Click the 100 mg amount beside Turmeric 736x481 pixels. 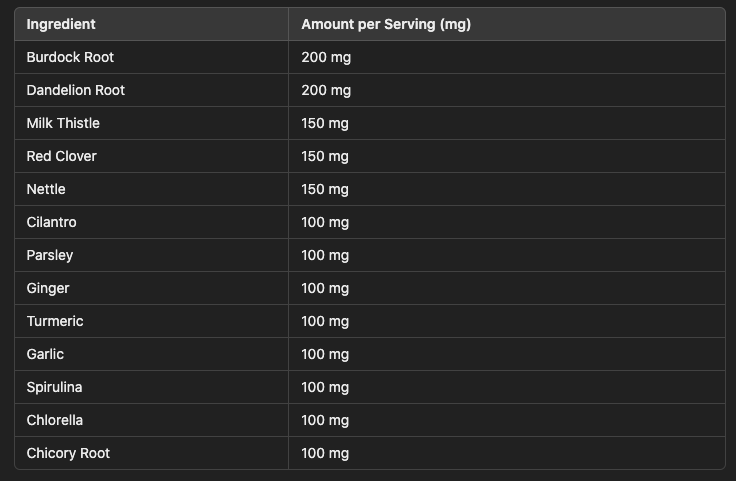[x=325, y=321]
